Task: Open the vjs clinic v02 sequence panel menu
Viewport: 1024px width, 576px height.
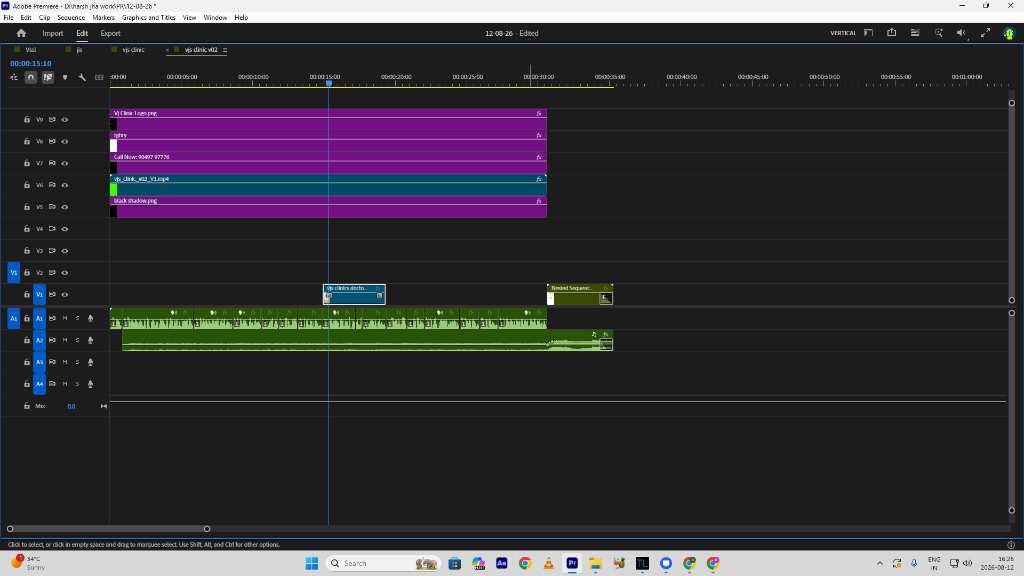Action: click(225, 50)
